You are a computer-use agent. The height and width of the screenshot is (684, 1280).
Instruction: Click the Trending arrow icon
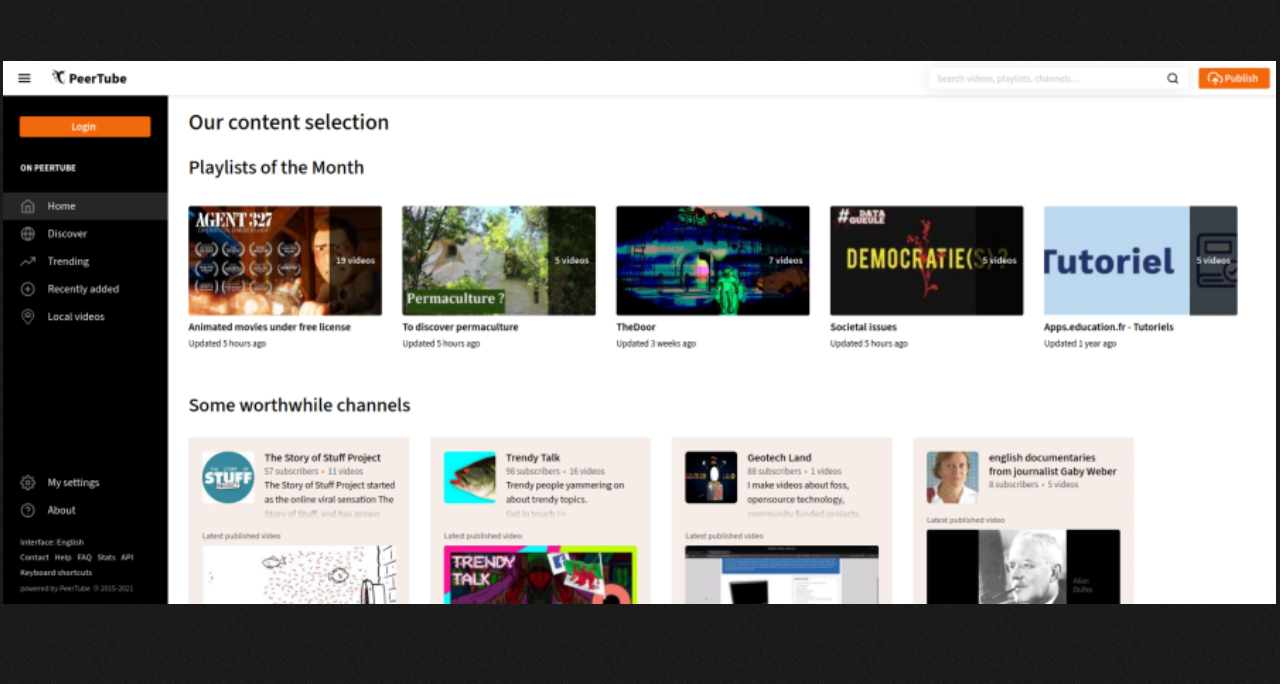coord(28,261)
